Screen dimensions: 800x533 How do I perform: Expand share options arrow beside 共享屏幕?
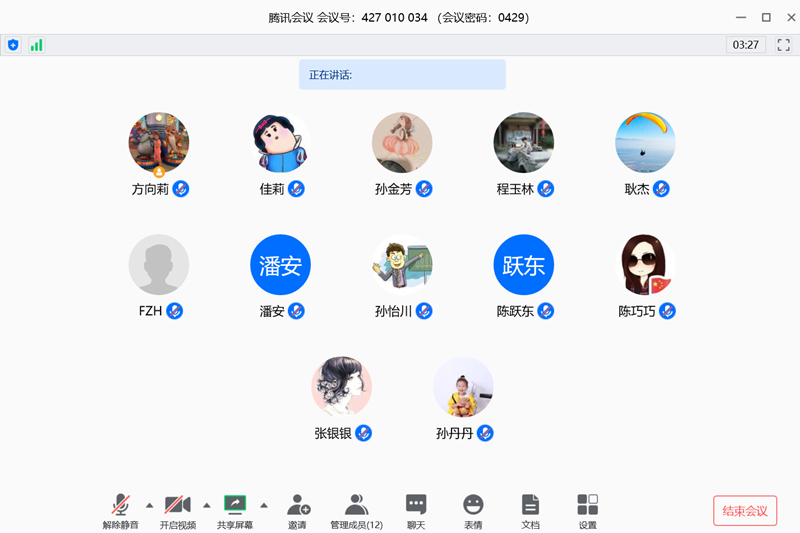[264, 505]
